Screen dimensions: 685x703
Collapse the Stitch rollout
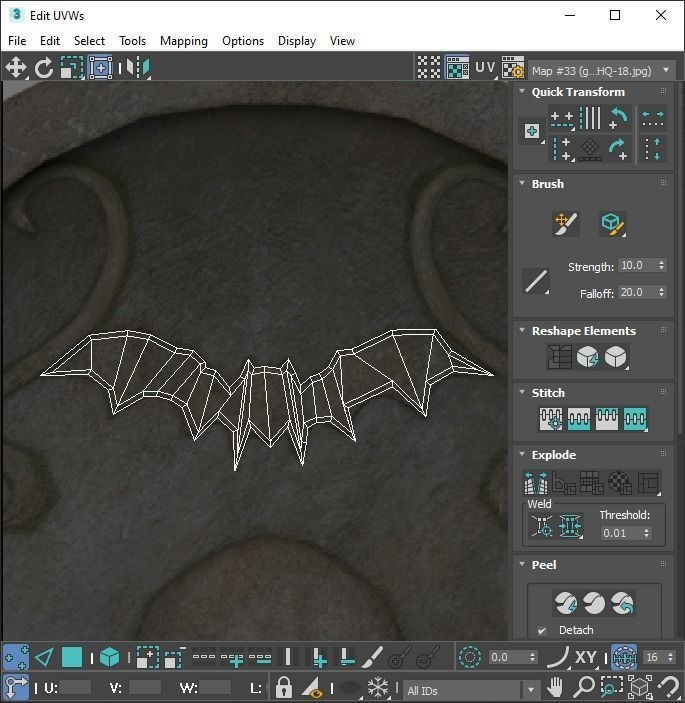(522, 392)
